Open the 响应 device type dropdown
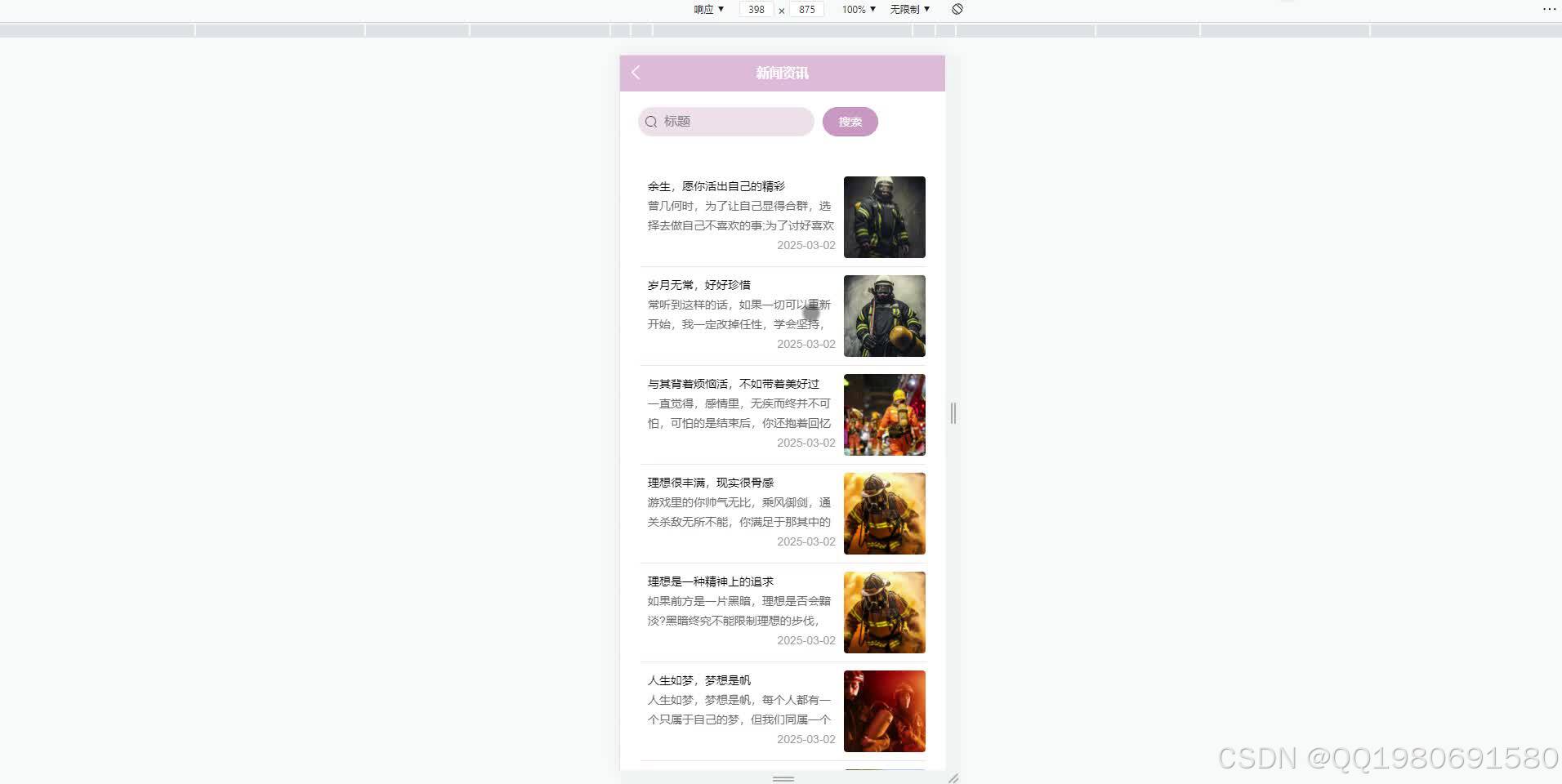 (706, 9)
